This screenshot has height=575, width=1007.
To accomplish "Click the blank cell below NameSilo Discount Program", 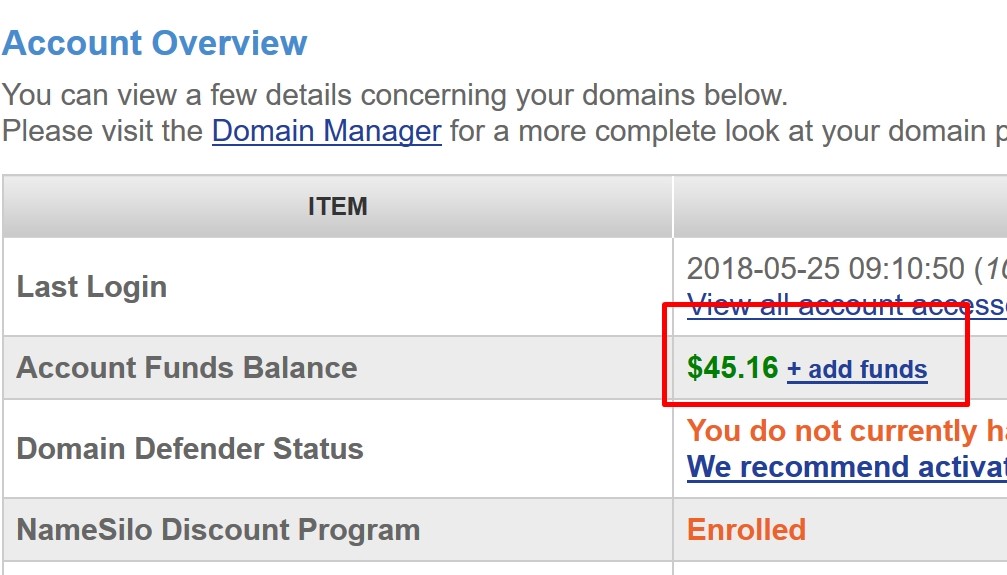I will pos(337,568).
